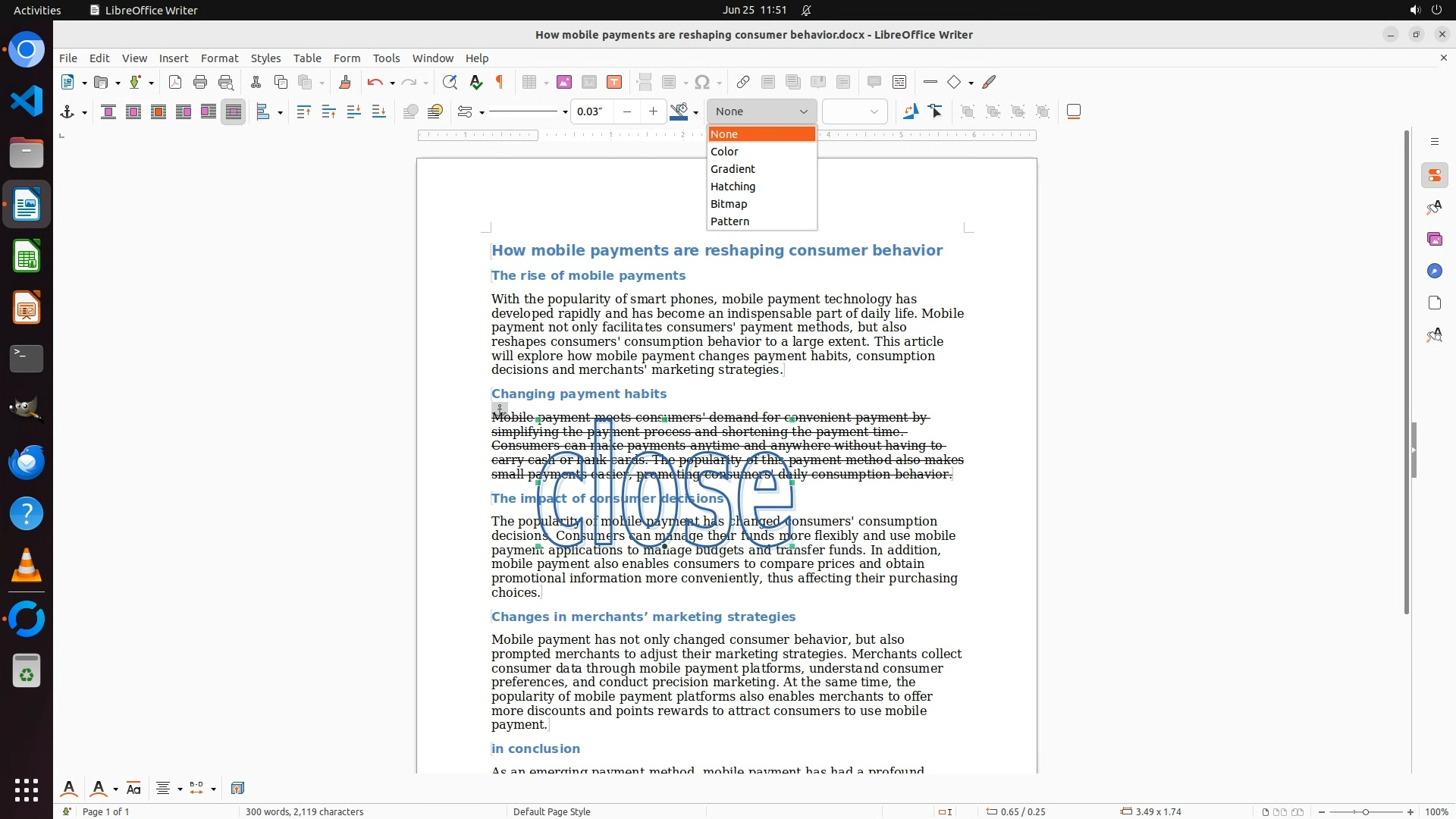Screen dimensions: 1456x819
Task: Select Gradient from the fill style list
Action: click(x=733, y=169)
